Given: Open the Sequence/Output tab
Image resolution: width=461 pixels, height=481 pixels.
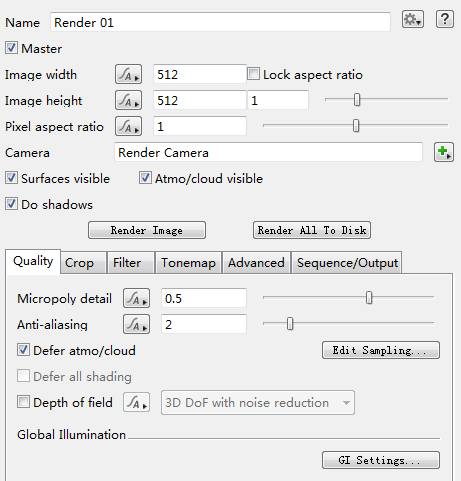Looking at the screenshot, I should [x=347, y=263].
